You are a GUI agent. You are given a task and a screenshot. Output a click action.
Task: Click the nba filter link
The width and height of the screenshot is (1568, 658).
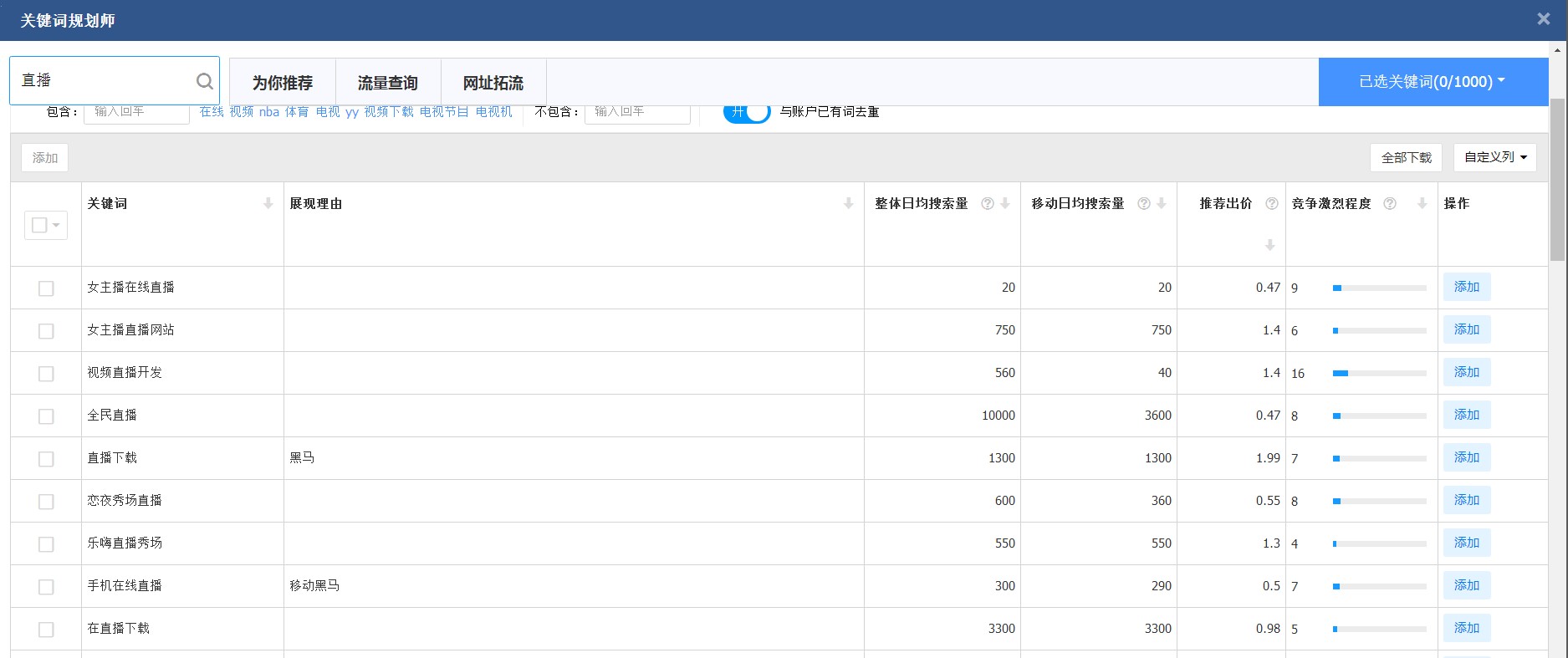point(269,112)
